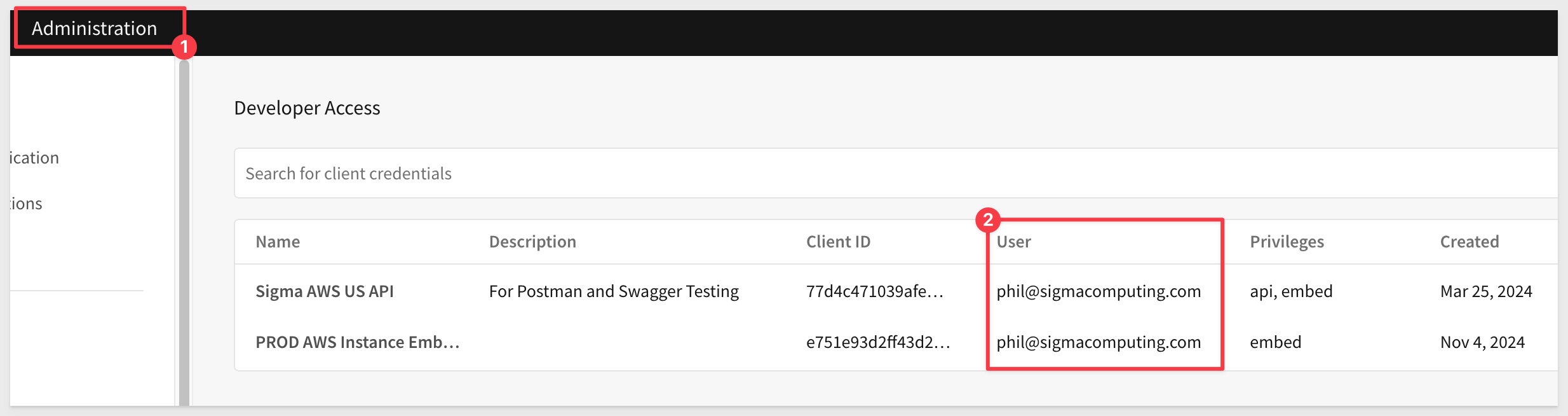Click the Description column header
Viewport: 1568px width, 416px height.
point(532,242)
